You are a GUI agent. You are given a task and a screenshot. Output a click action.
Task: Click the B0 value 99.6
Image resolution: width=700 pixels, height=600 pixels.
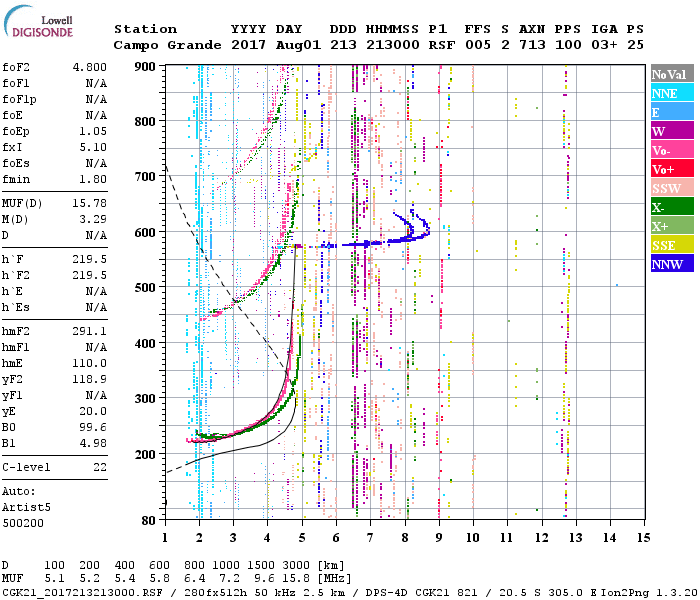point(93,427)
